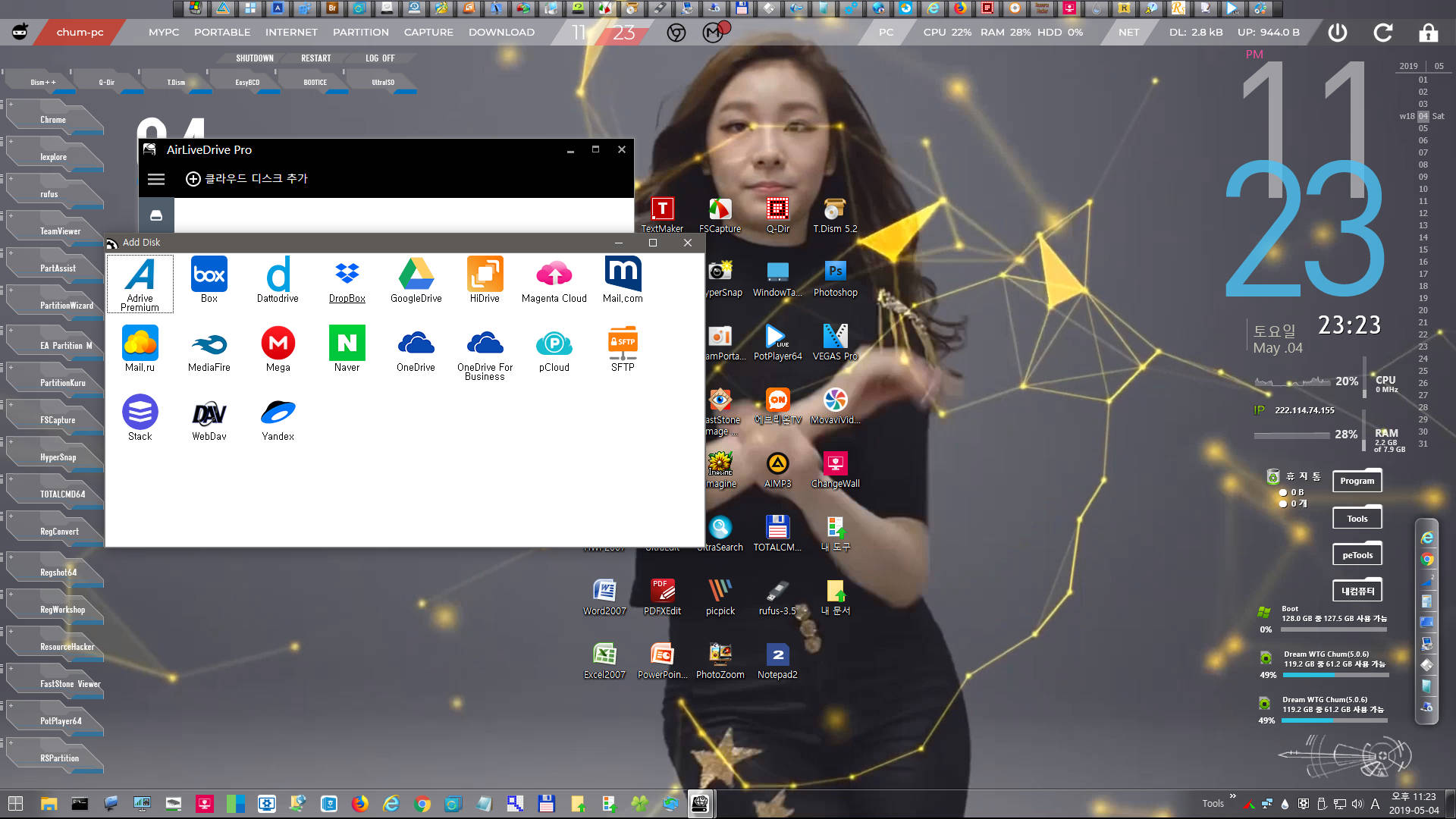This screenshot has height=819, width=1456.
Task: Open PORTABLE menu in top bar
Action: point(222,33)
